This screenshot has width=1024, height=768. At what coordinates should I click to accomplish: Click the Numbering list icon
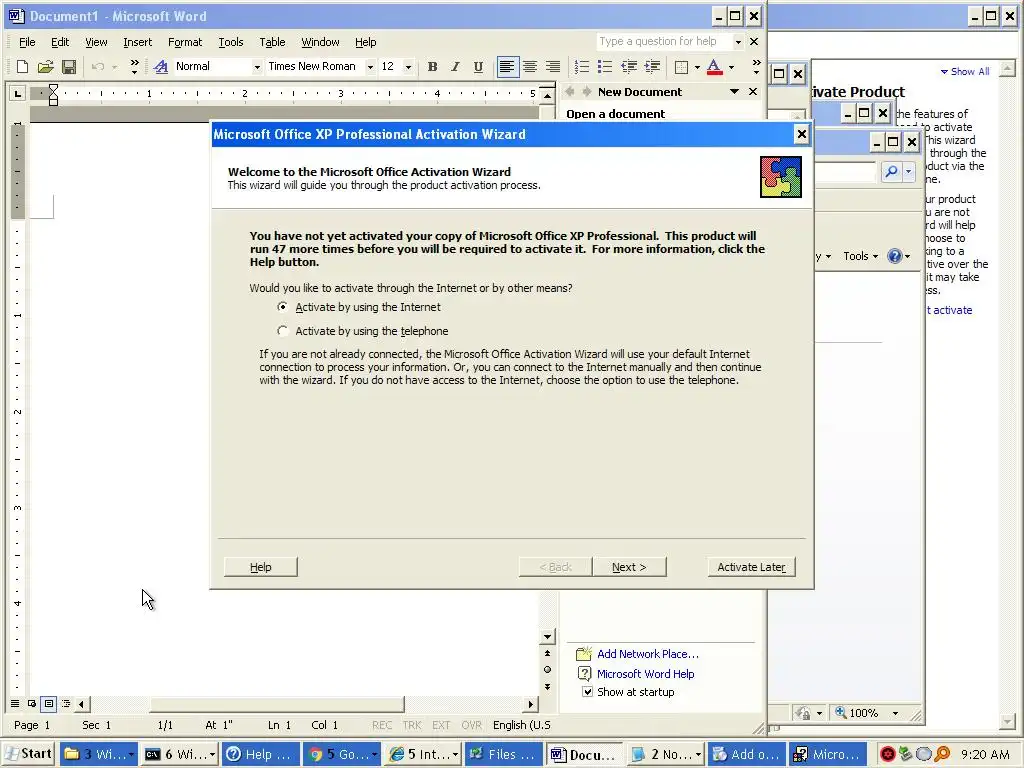[x=581, y=67]
